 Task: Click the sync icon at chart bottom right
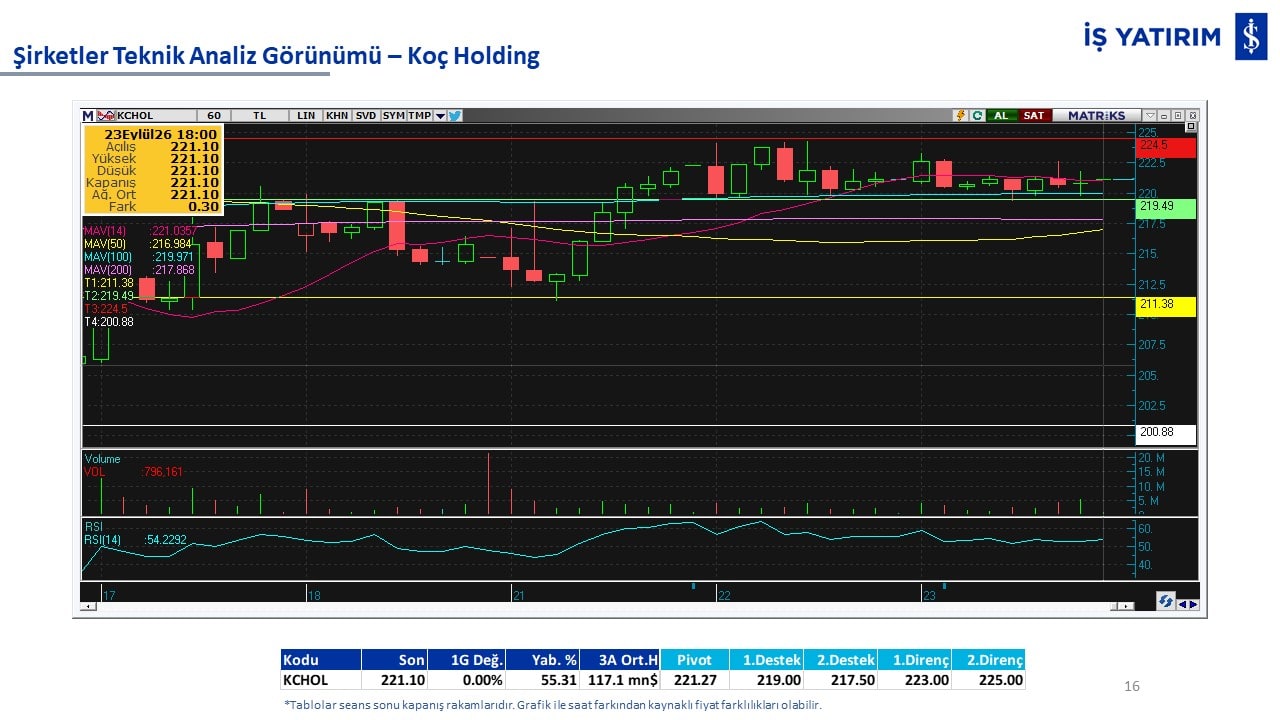[x=1165, y=602]
